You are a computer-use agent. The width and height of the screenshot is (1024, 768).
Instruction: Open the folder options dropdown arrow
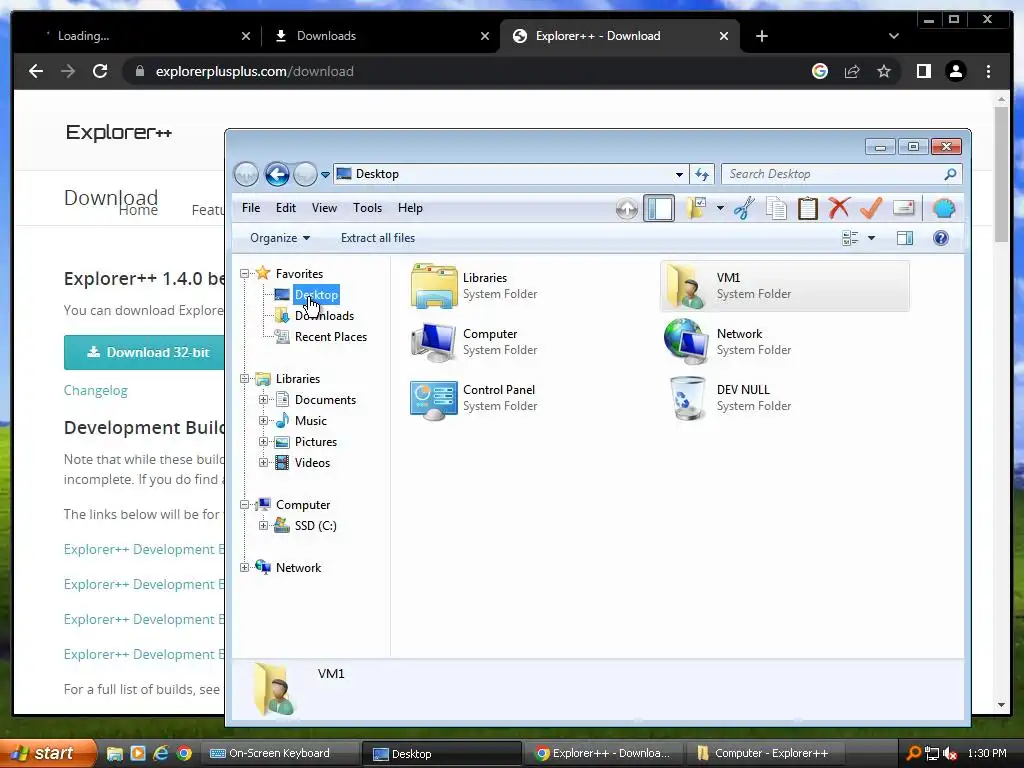pos(720,208)
